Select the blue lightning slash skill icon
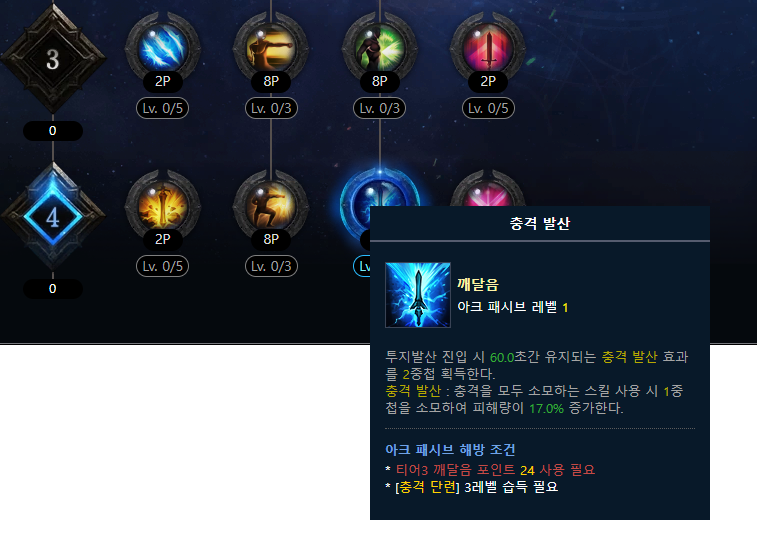This screenshot has width=757, height=533. tap(163, 48)
